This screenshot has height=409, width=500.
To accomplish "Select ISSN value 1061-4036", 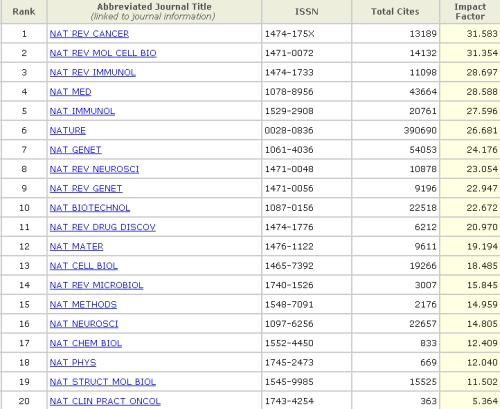I will 289,150.
